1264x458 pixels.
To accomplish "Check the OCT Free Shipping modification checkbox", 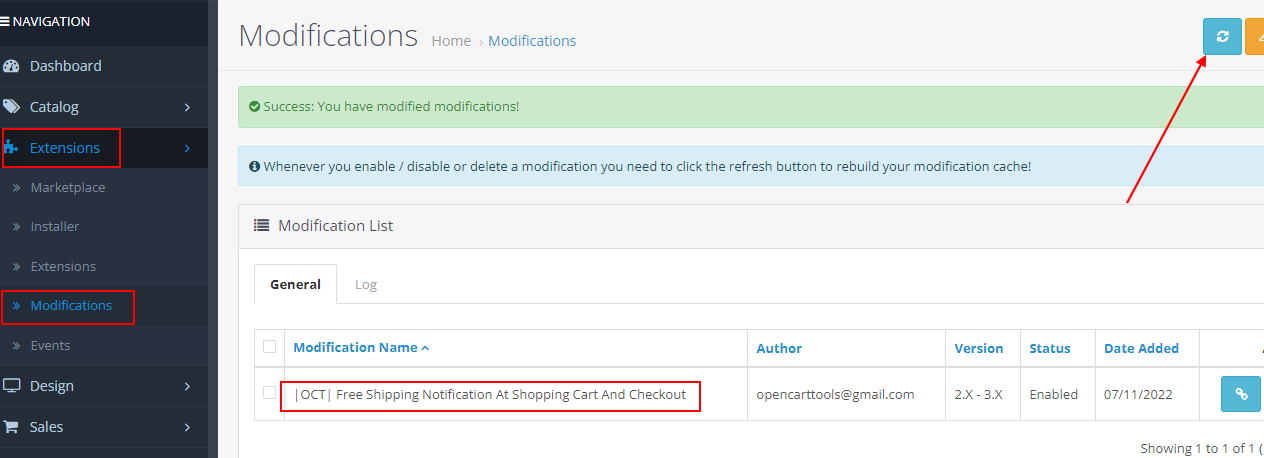I will pos(269,393).
